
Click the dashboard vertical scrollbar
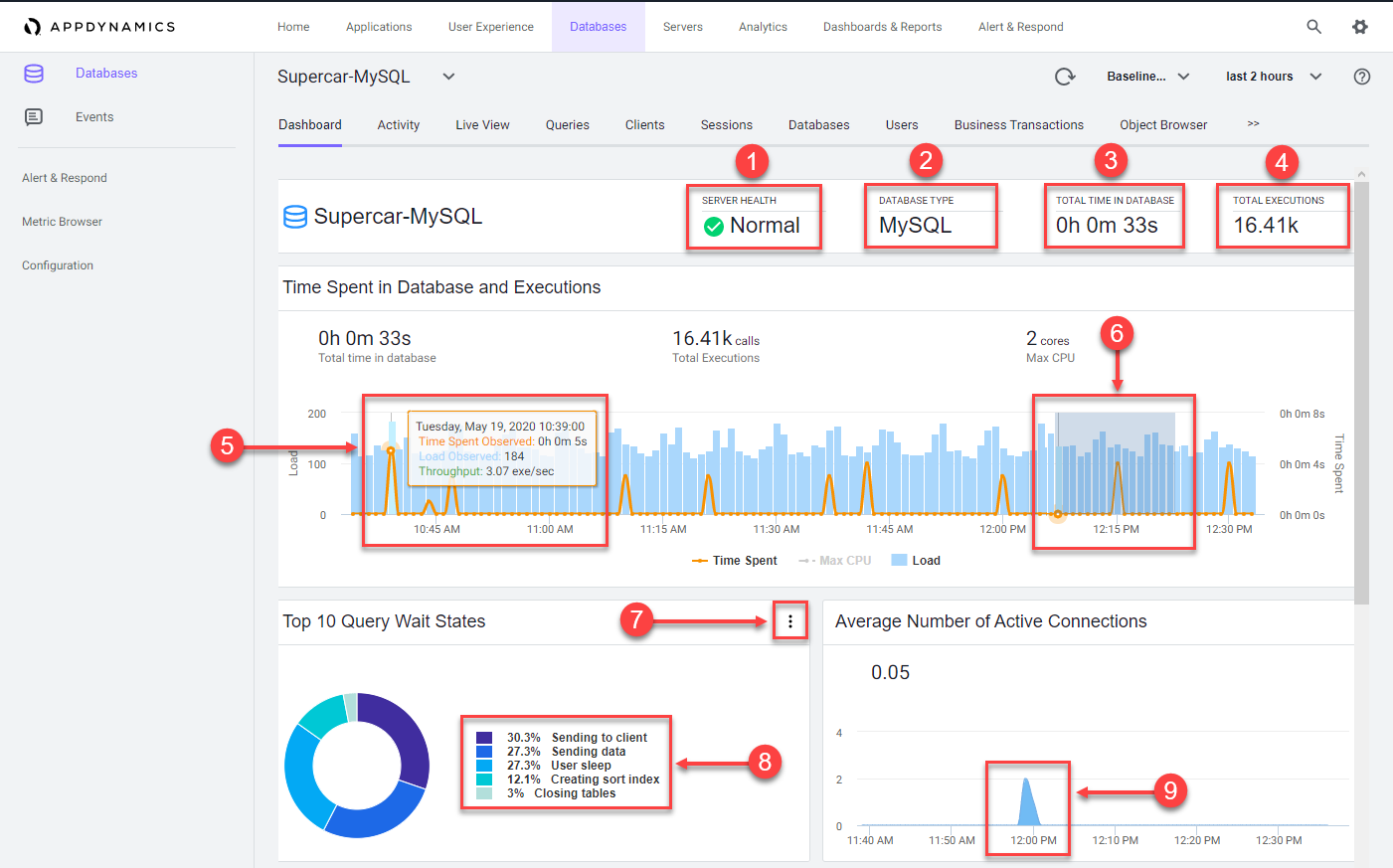coord(1361,393)
